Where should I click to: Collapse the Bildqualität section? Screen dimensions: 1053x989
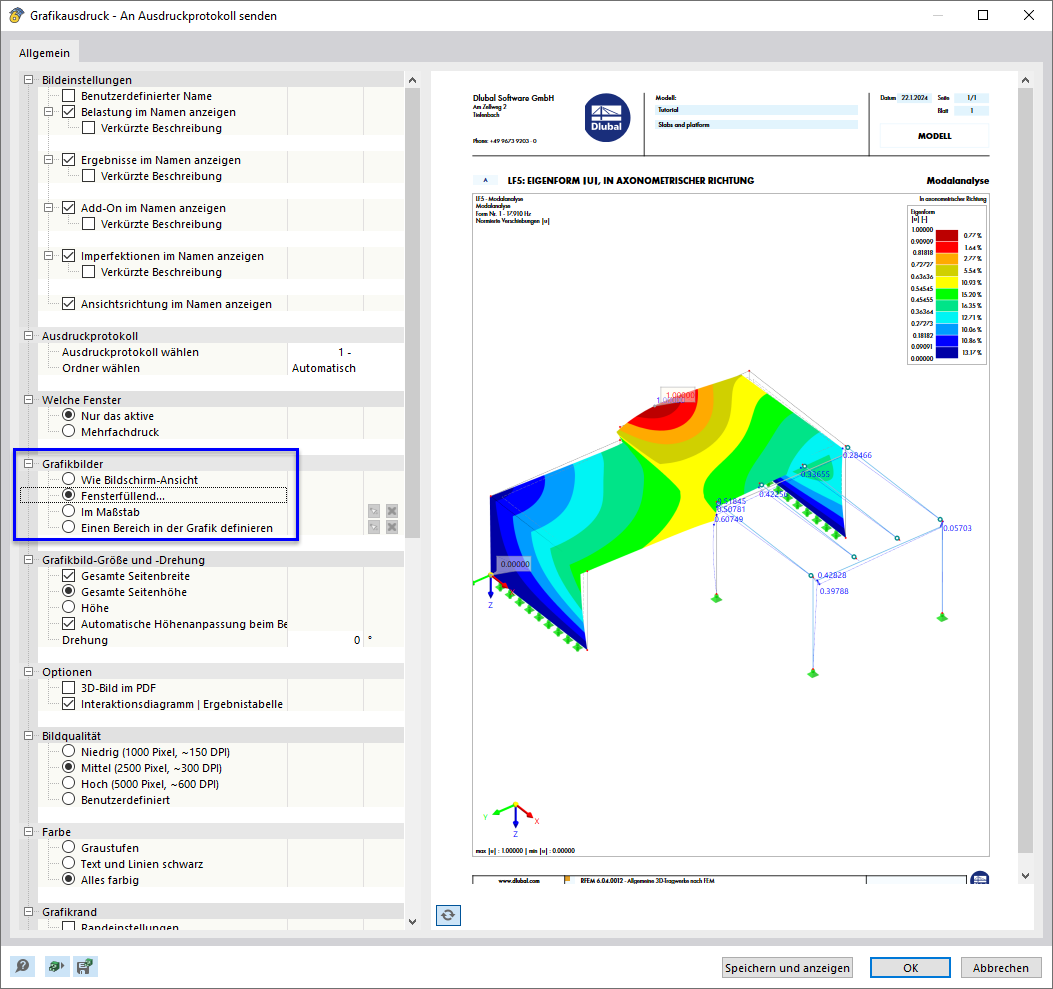click(x=28, y=736)
